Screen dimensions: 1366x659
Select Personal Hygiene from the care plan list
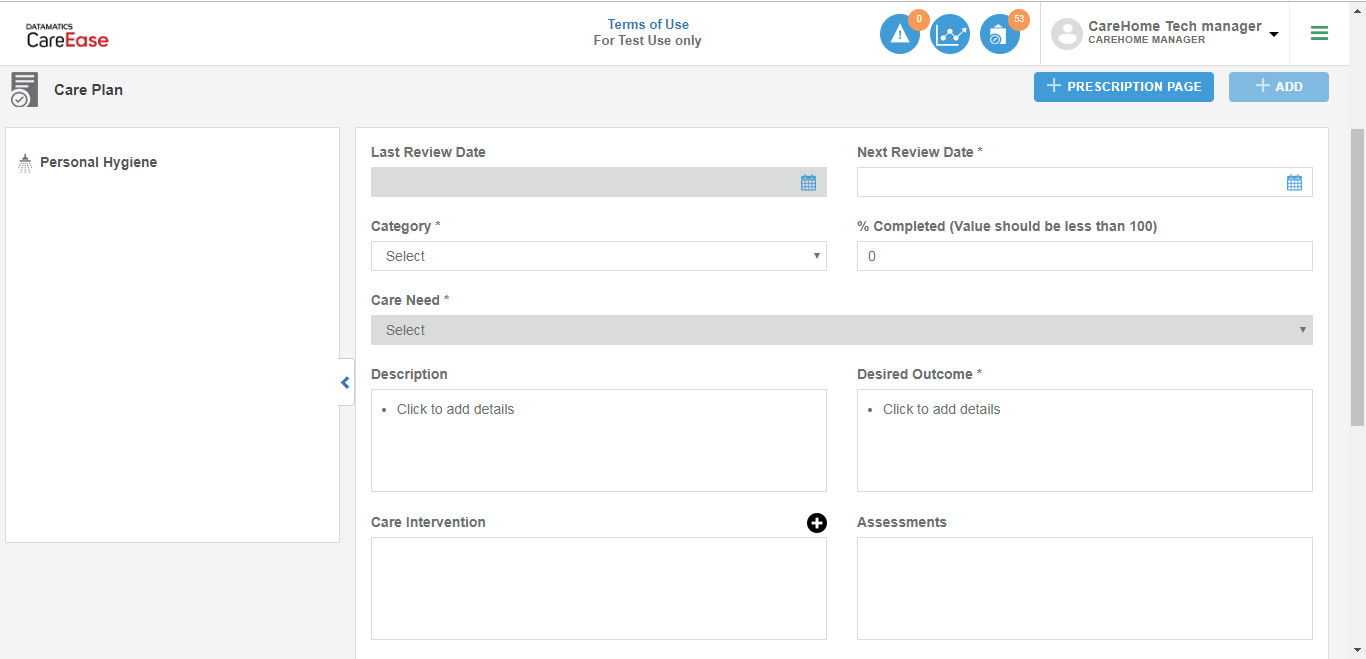[98, 161]
